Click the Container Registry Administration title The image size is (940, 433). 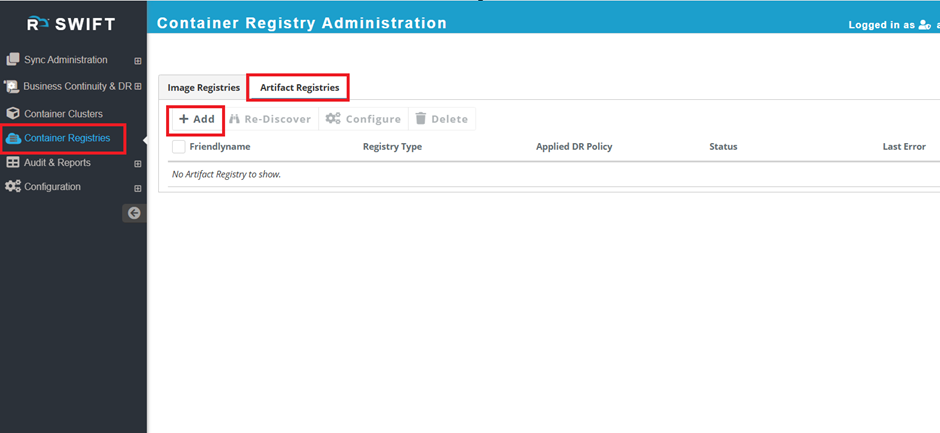point(302,23)
